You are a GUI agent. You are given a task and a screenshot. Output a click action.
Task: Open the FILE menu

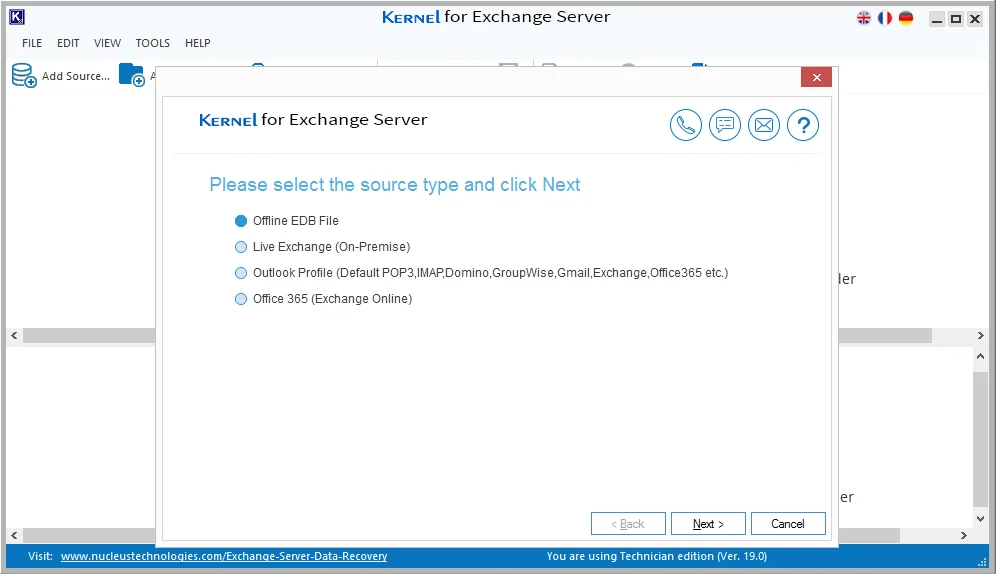pos(32,43)
